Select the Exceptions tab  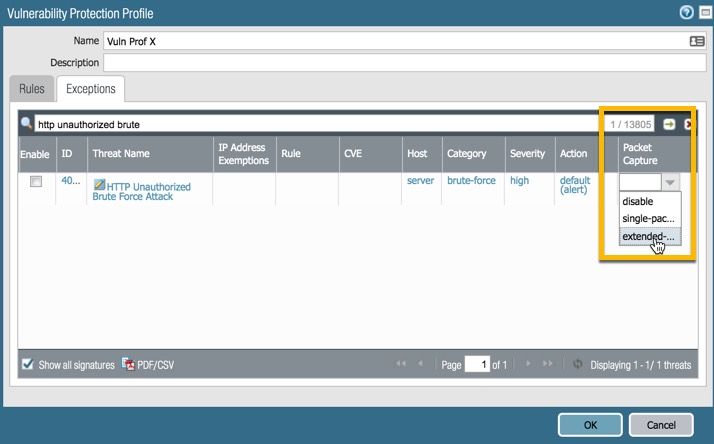(x=90, y=89)
